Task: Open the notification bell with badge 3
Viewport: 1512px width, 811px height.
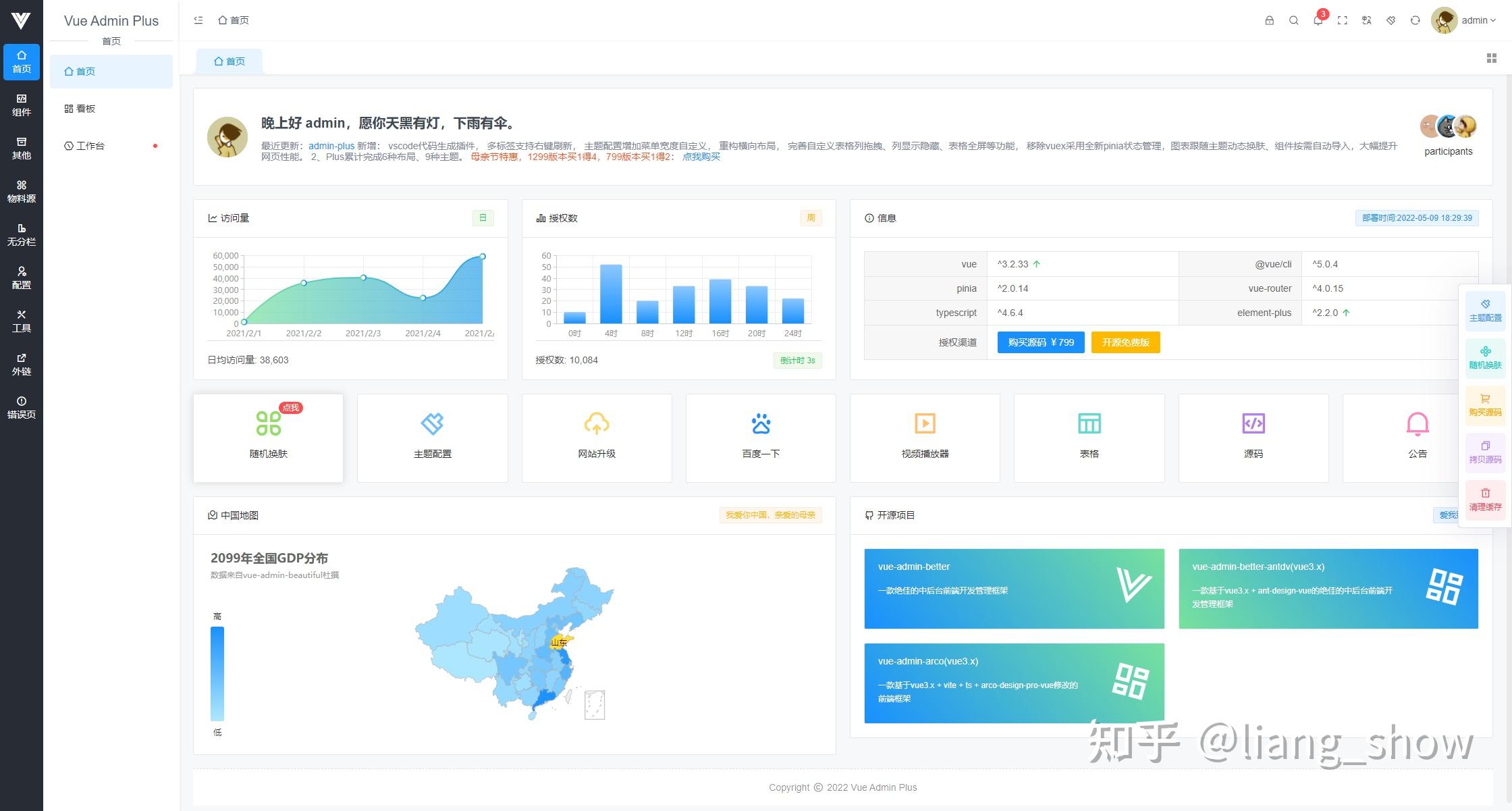Action: click(x=1318, y=20)
